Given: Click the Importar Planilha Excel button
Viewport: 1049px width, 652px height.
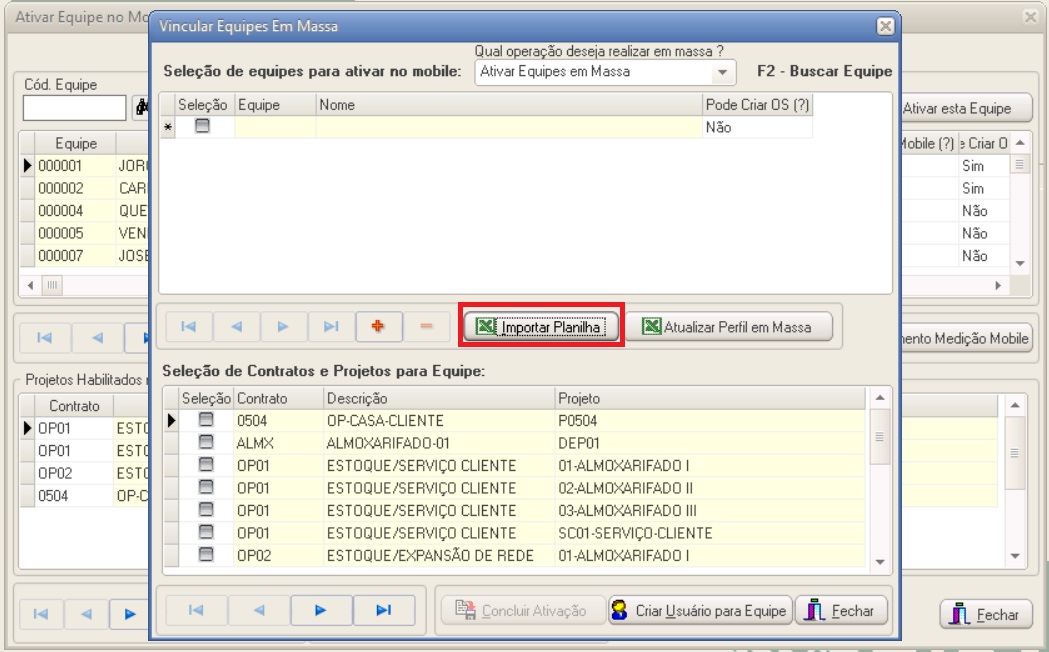Looking at the screenshot, I should coord(542,327).
